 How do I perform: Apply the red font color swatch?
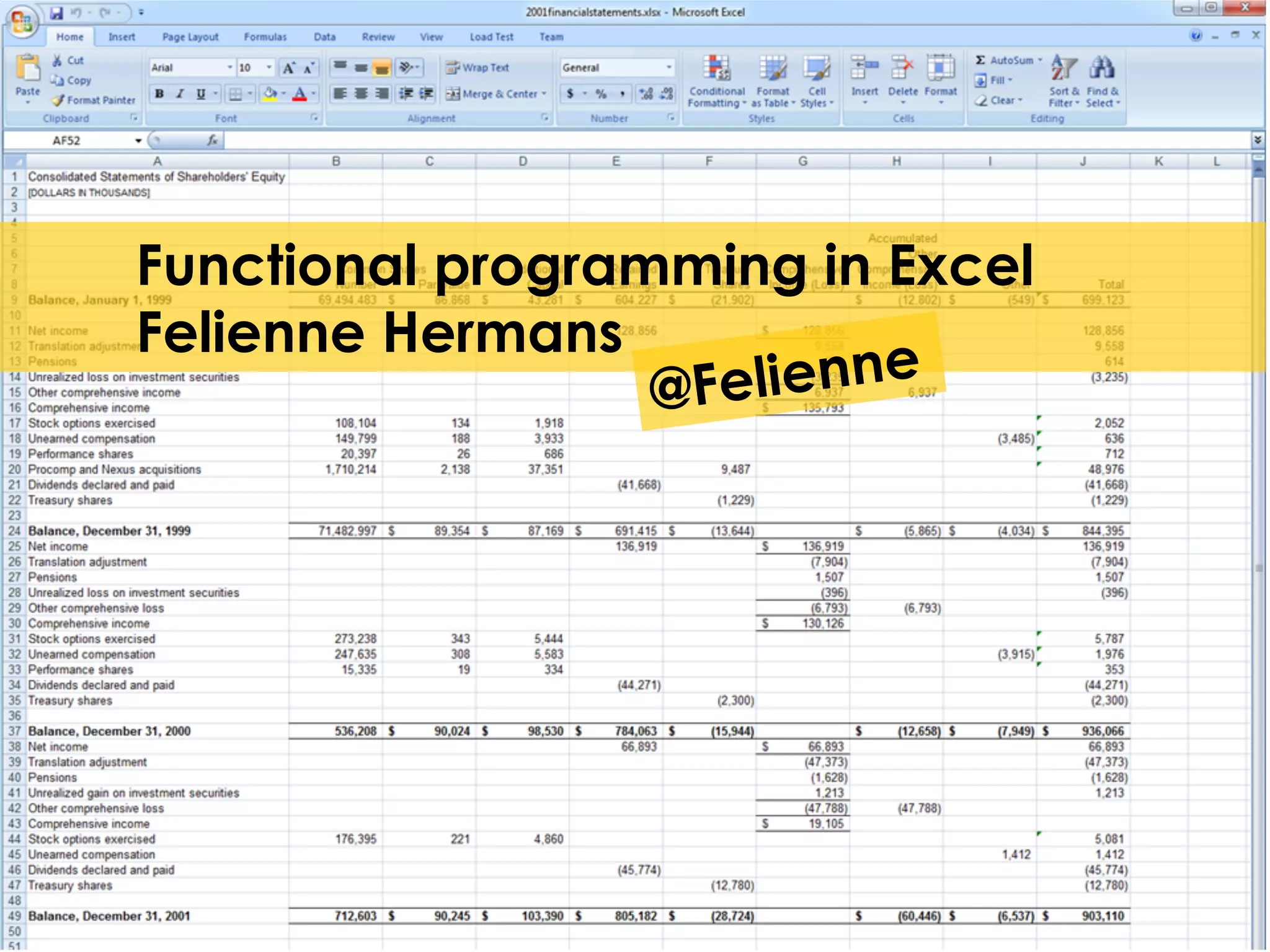(300, 94)
